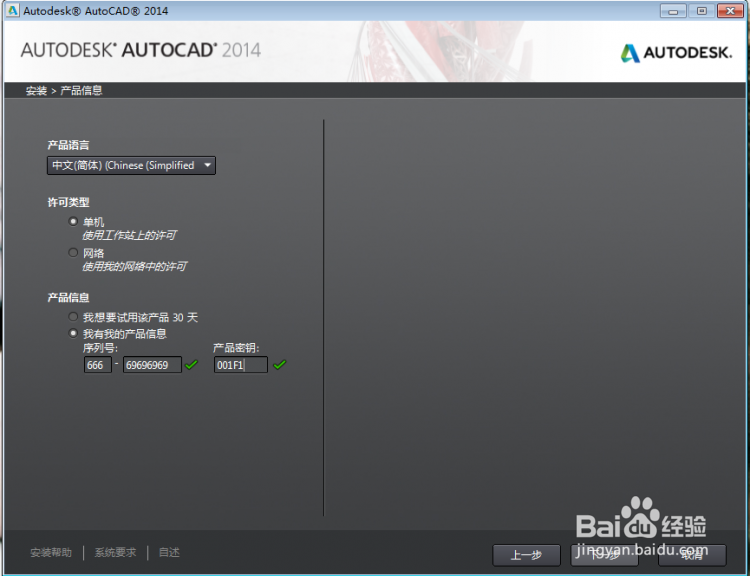Click the serial number field 69696969
Viewport: 750px width, 576px height.
coord(152,365)
